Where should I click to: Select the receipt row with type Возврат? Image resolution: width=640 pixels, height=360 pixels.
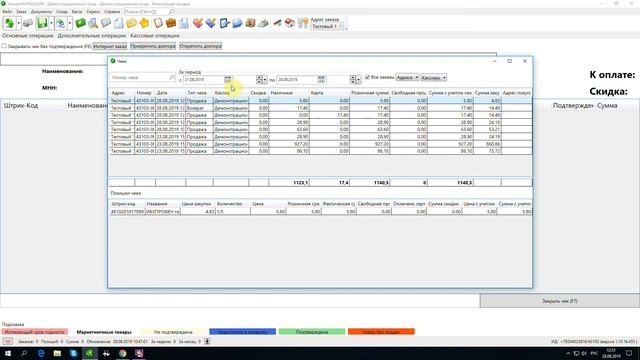[320, 108]
